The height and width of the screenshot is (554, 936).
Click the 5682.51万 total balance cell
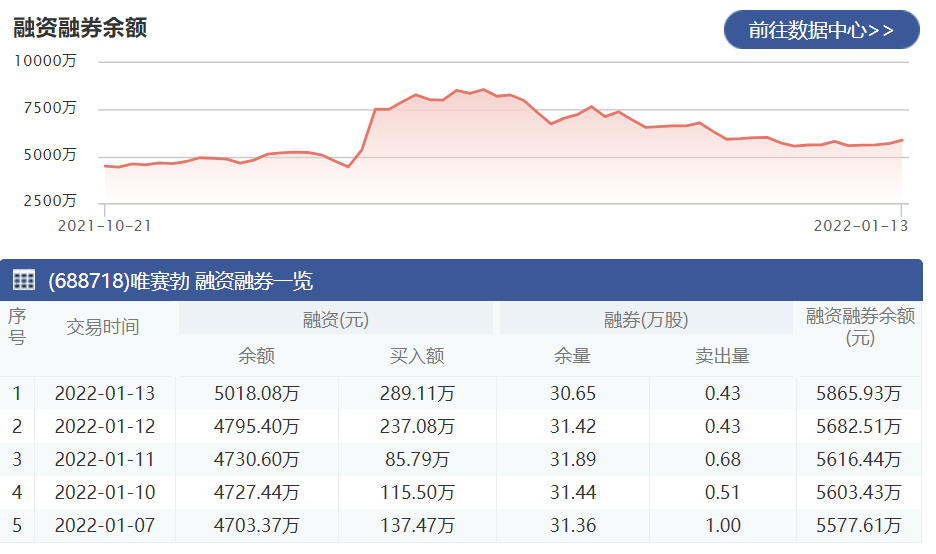[859, 426]
